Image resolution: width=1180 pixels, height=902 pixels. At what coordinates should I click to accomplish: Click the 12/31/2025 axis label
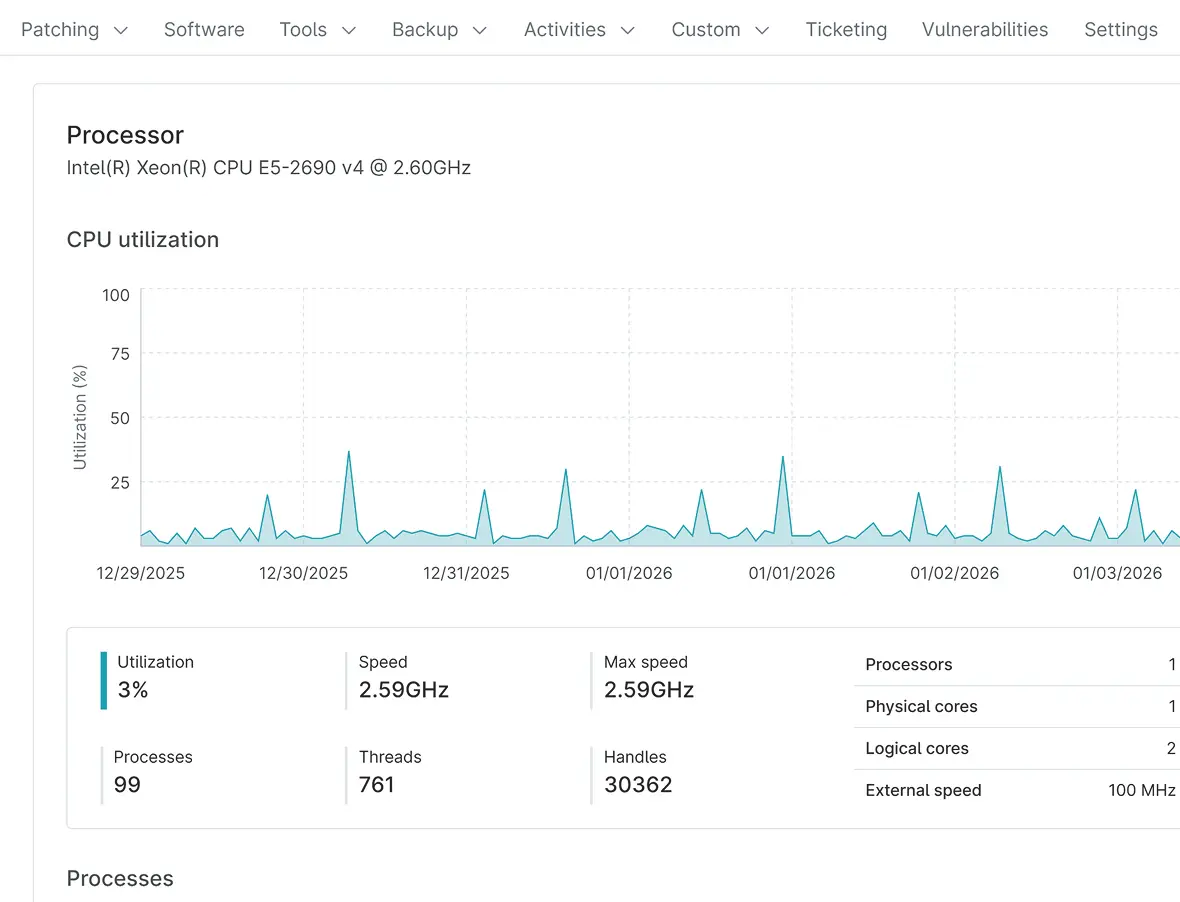coord(466,573)
